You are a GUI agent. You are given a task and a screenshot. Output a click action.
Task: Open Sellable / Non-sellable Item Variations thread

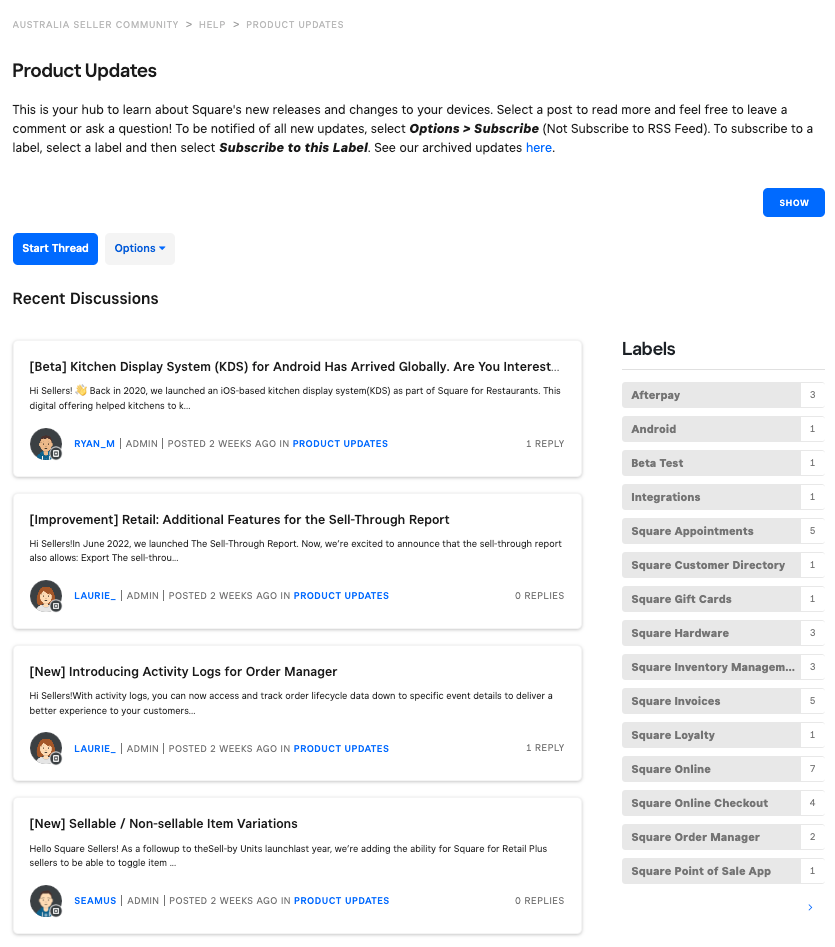coord(164,824)
